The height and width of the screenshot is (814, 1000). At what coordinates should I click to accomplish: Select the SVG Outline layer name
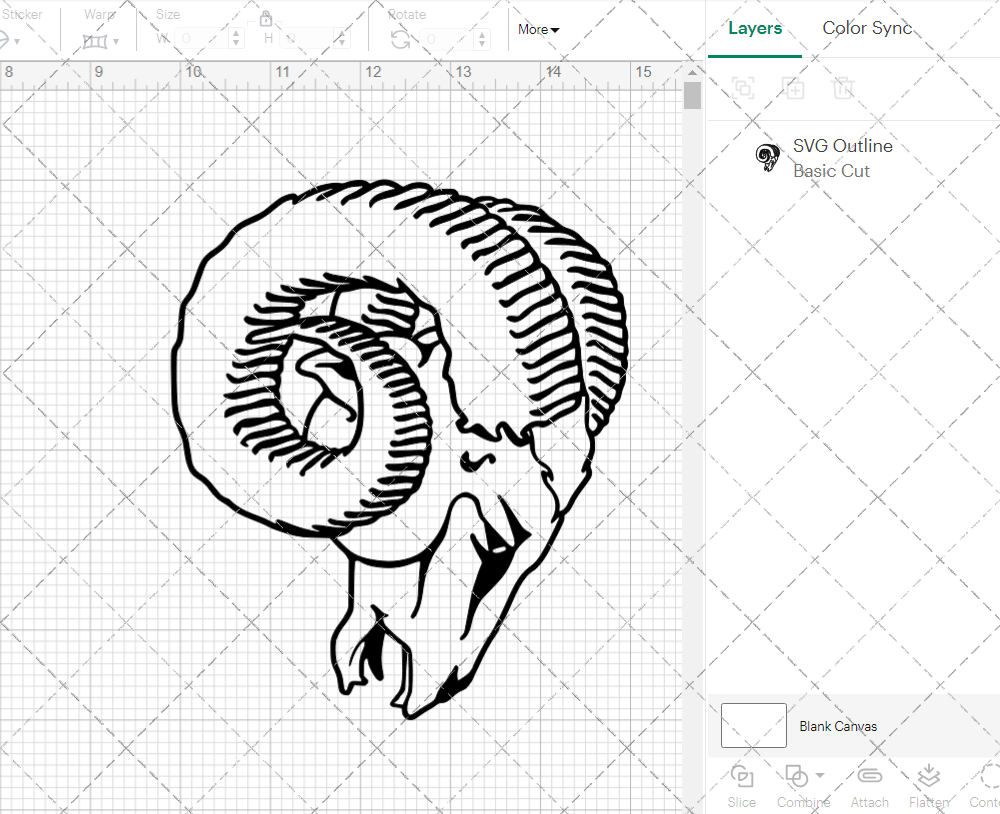pos(842,146)
